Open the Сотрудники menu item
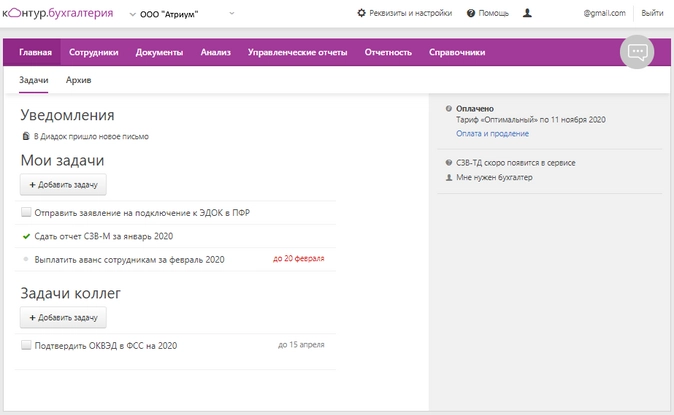 (94, 52)
